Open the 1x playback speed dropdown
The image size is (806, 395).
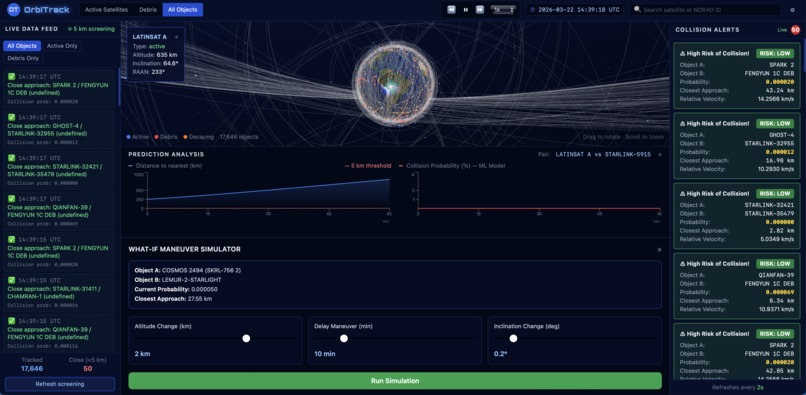point(503,9)
